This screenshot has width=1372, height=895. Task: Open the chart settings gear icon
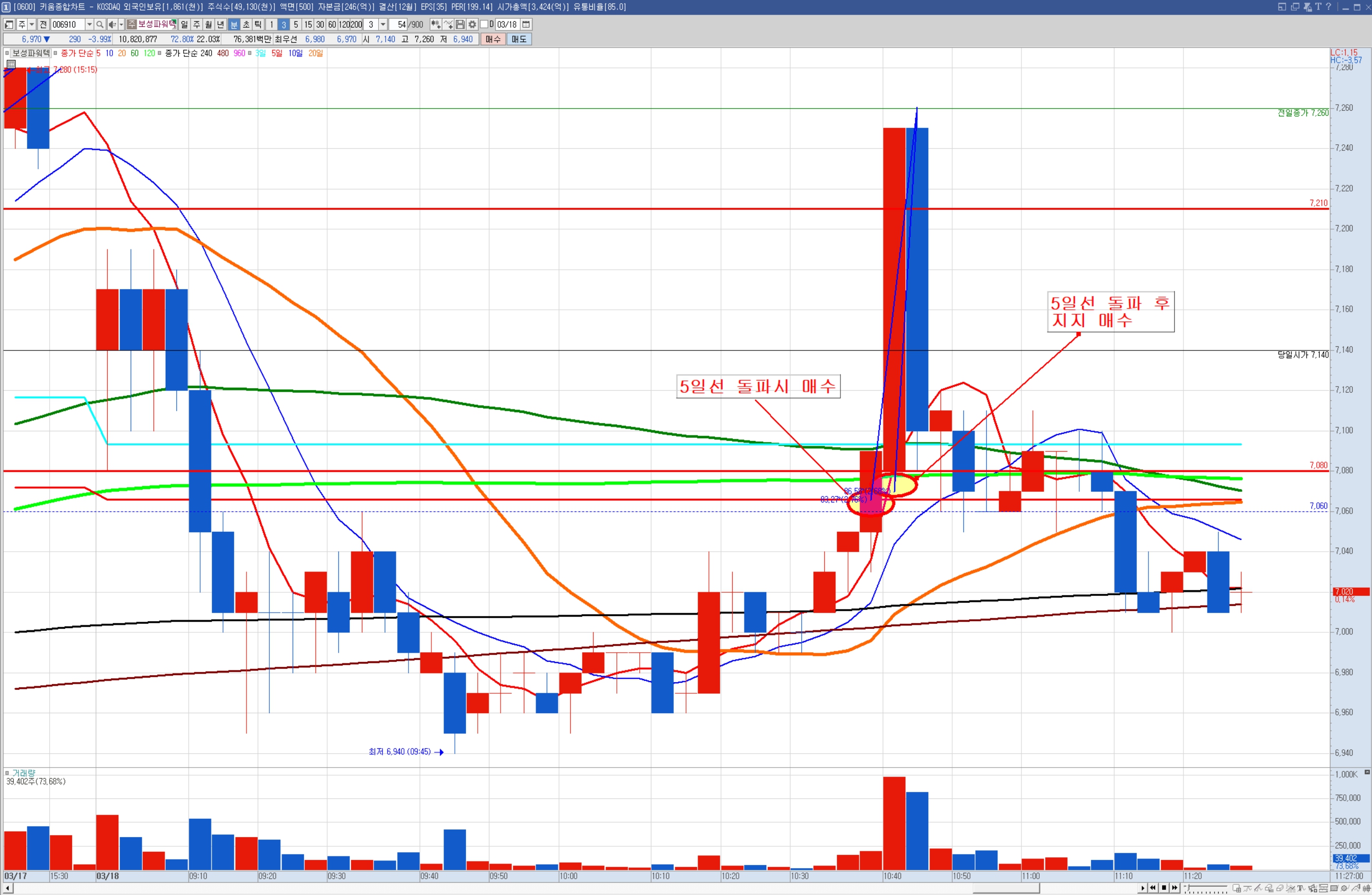click(x=472, y=24)
